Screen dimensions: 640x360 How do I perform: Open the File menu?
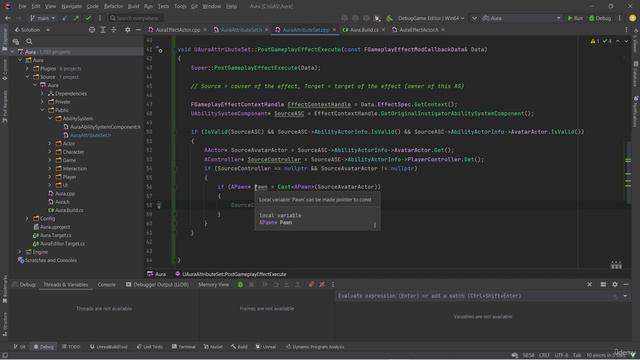[x=22, y=7]
